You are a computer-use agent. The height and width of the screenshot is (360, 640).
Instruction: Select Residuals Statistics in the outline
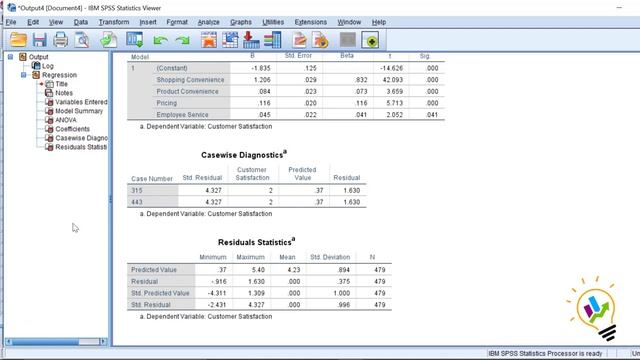(x=81, y=147)
